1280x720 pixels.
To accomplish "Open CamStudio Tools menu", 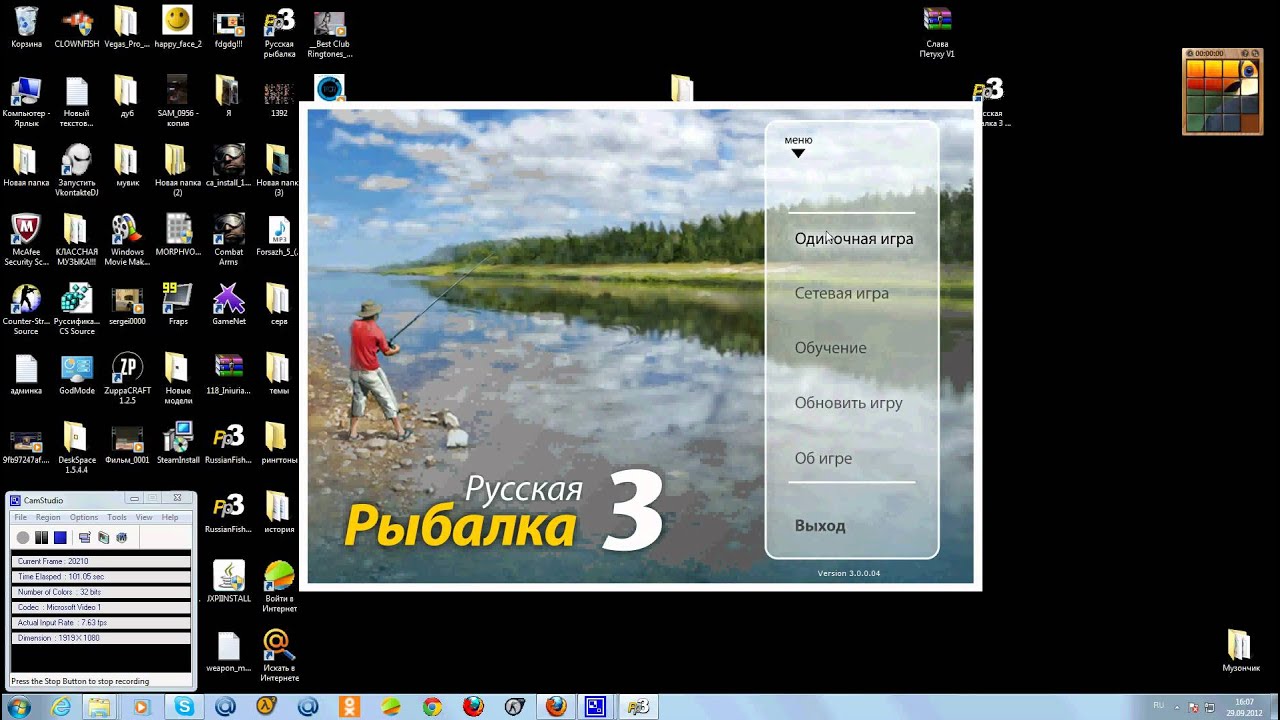I will point(117,517).
